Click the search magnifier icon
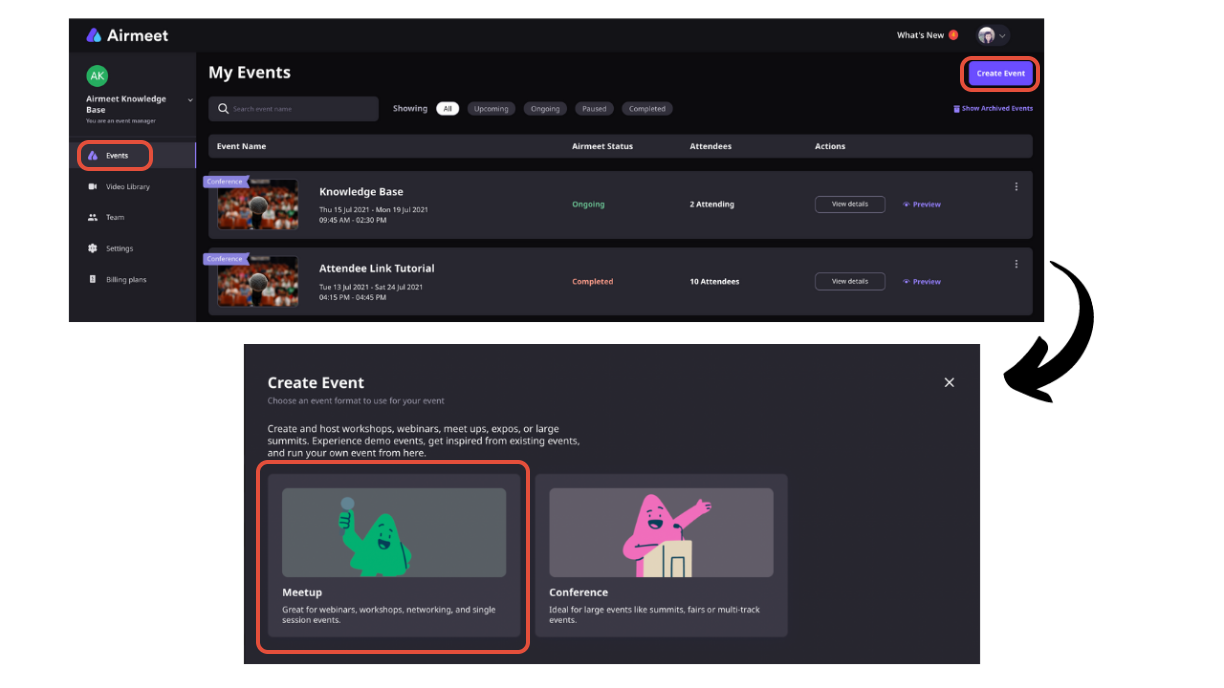 (223, 108)
